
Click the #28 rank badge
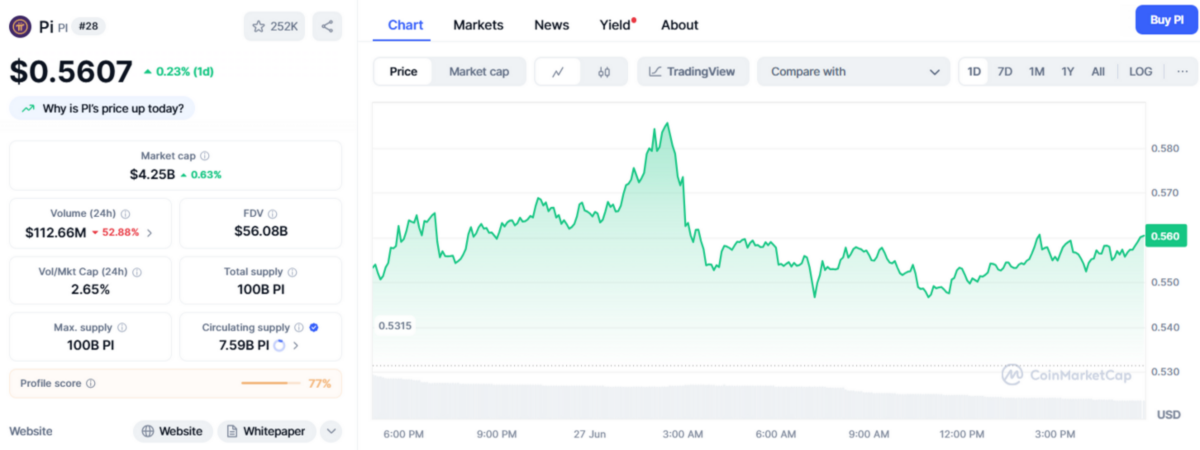click(89, 27)
